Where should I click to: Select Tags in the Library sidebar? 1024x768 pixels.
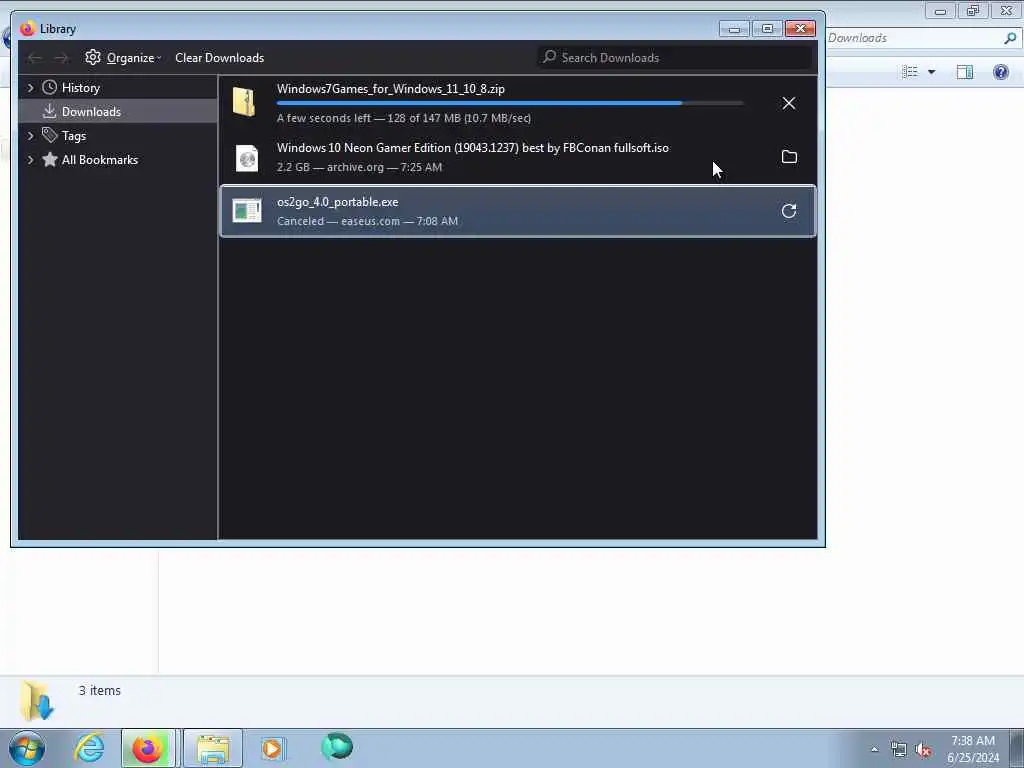point(118,136)
